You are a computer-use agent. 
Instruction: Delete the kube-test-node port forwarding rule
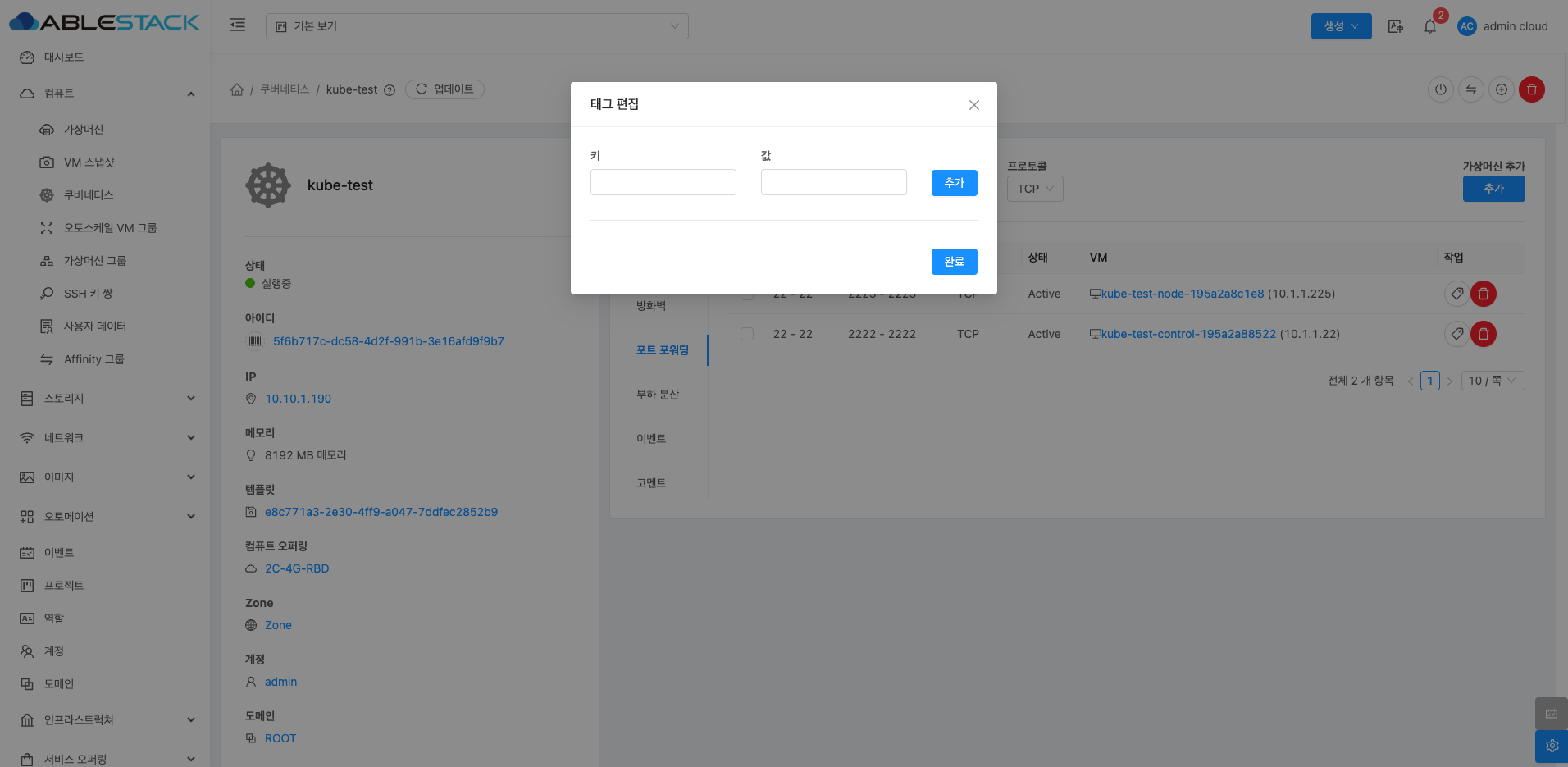[1484, 294]
